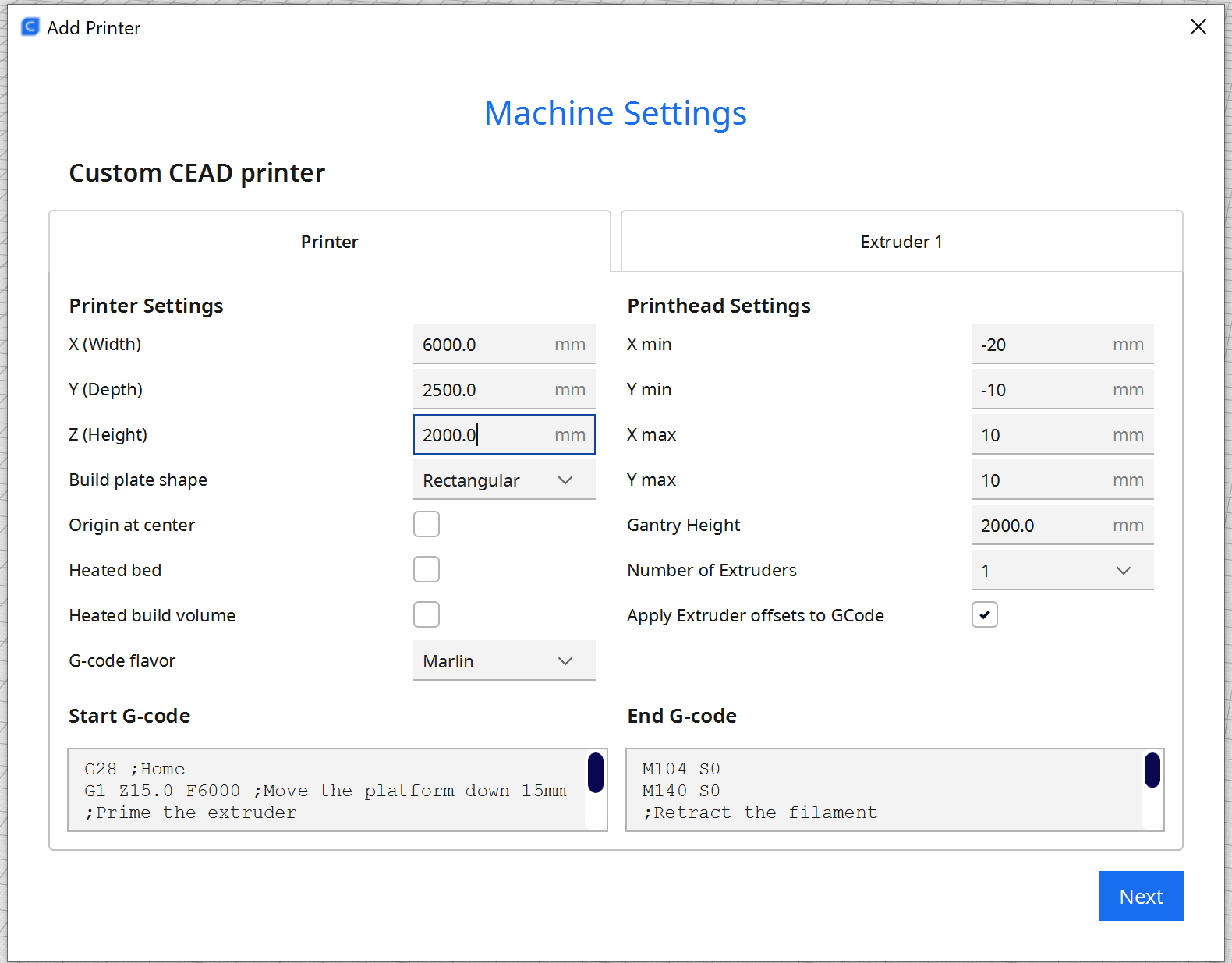Screen dimensions: 1232x963
Task: Switch to the Extruder 1 tab
Action: (x=901, y=242)
